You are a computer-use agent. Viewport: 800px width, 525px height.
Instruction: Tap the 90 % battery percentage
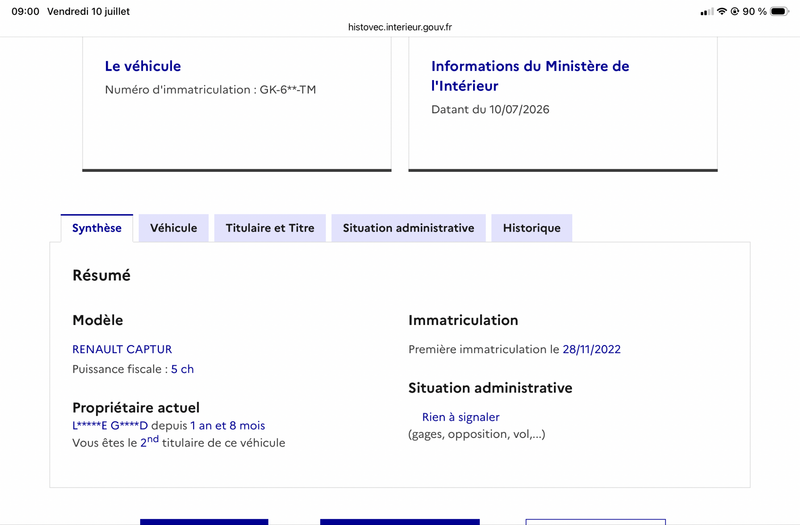click(x=755, y=11)
